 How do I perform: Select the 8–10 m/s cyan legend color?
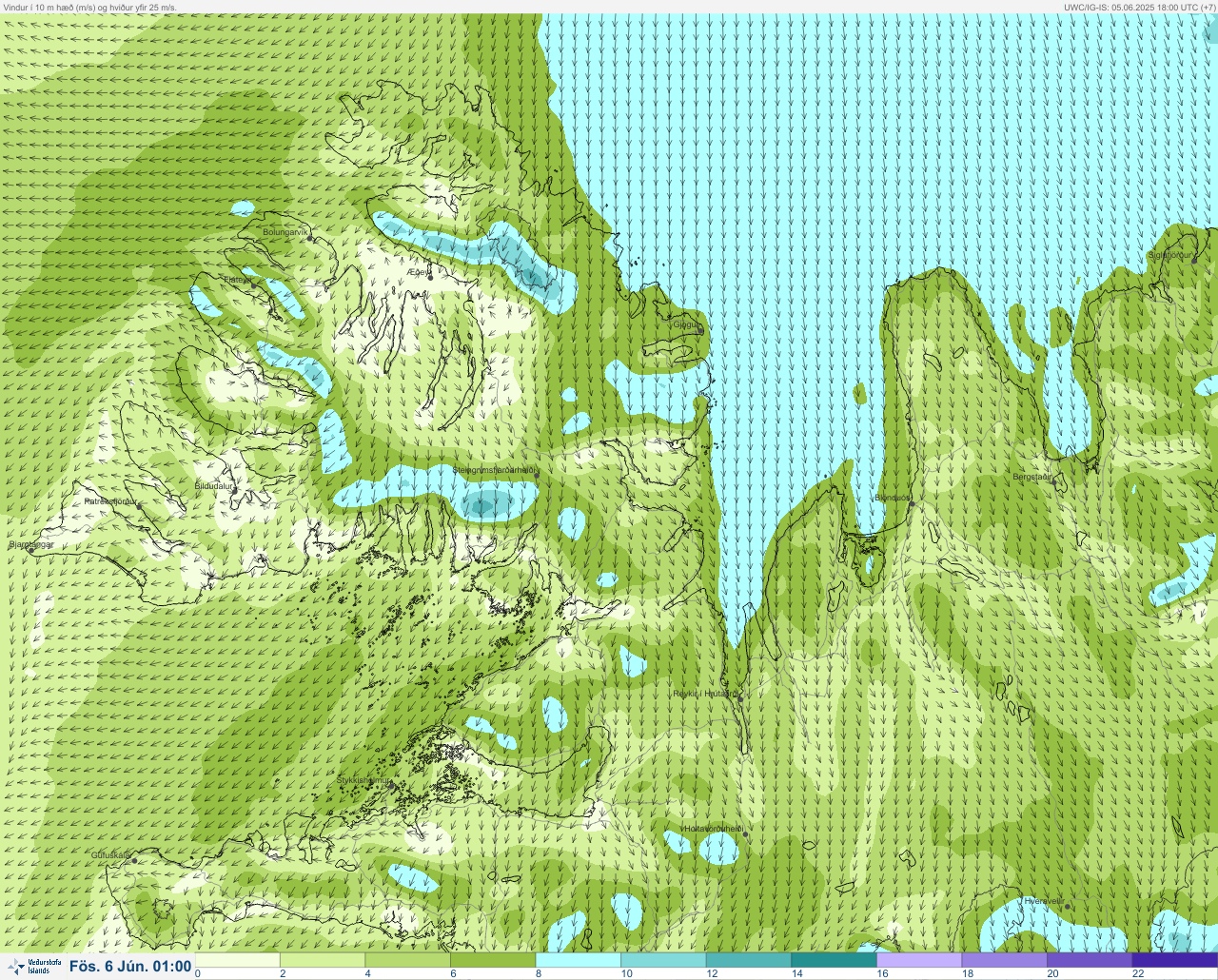(x=578, y=960)
